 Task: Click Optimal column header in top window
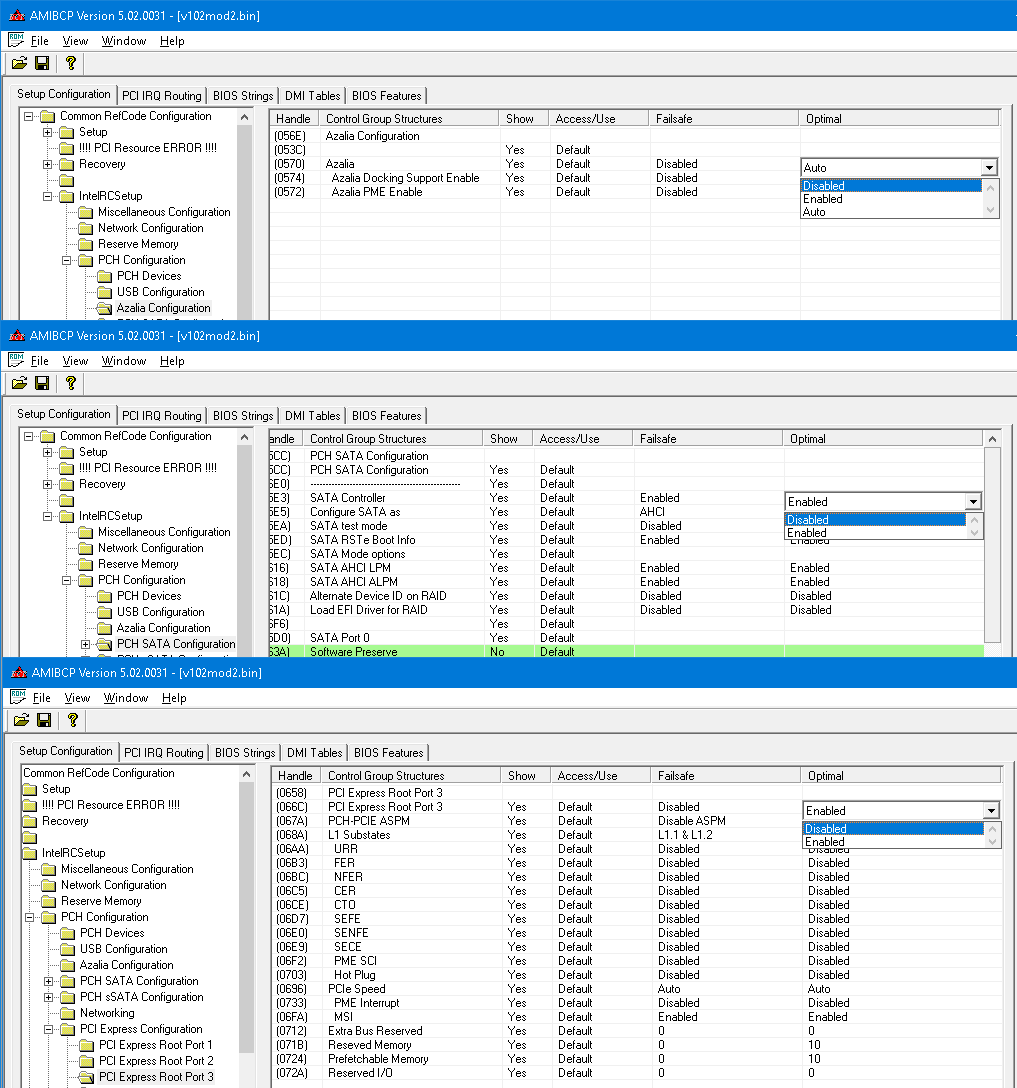click(899, 119)
